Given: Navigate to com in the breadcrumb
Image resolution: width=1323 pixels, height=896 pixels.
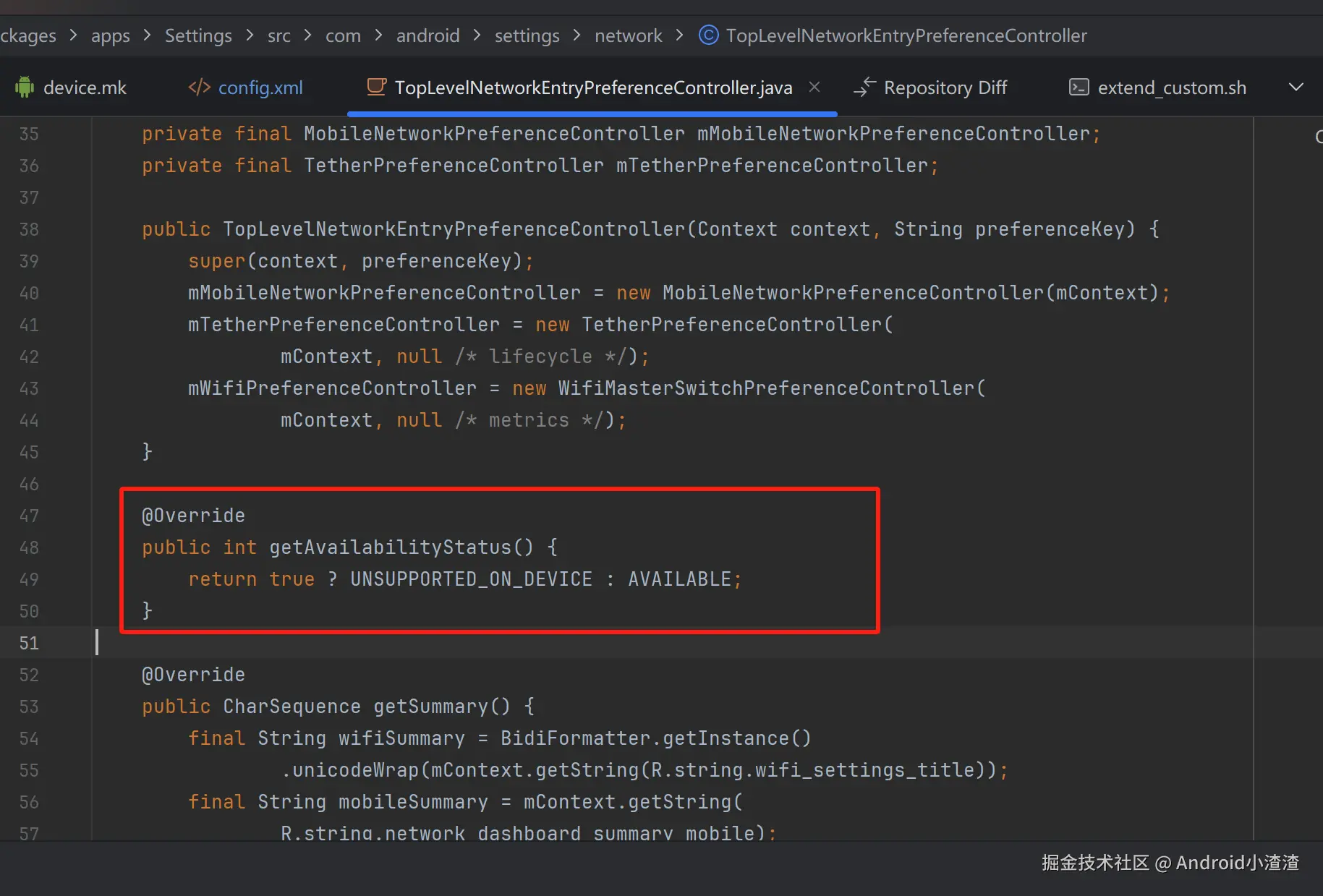Looking at the screenshot, I should pyautogui.click(x=343, y=35).
